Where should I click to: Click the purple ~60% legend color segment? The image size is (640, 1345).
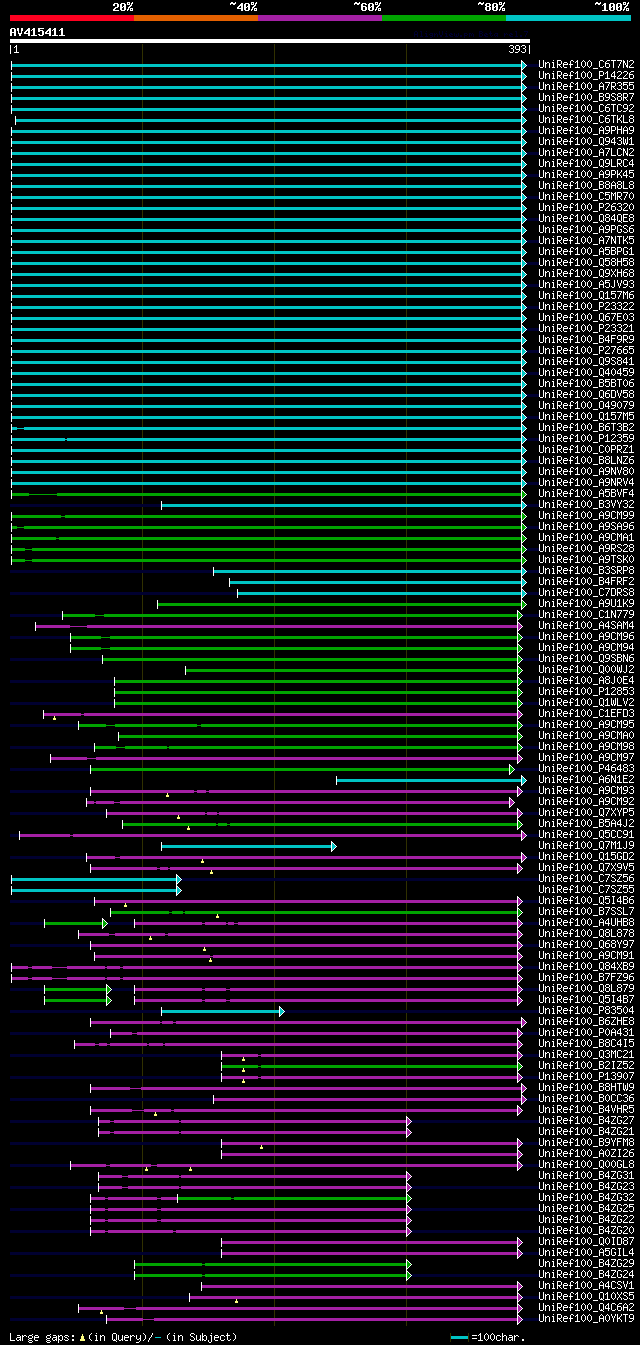[320, 17]
